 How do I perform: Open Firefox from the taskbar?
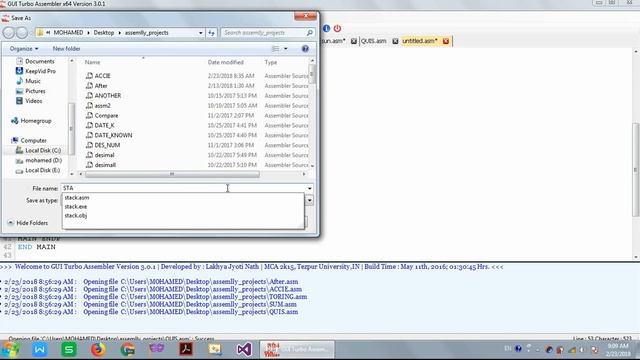(98, 350)
